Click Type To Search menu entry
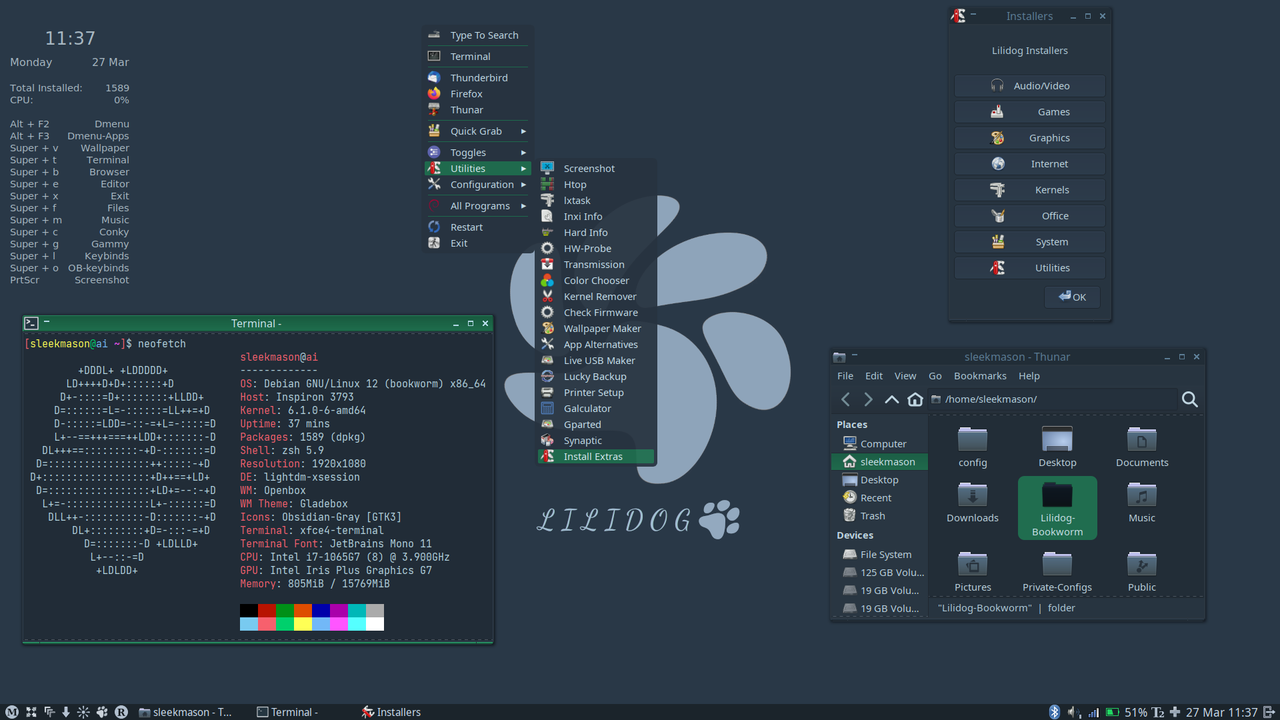The image size is (1280, 720). click(x=478, y=35)
